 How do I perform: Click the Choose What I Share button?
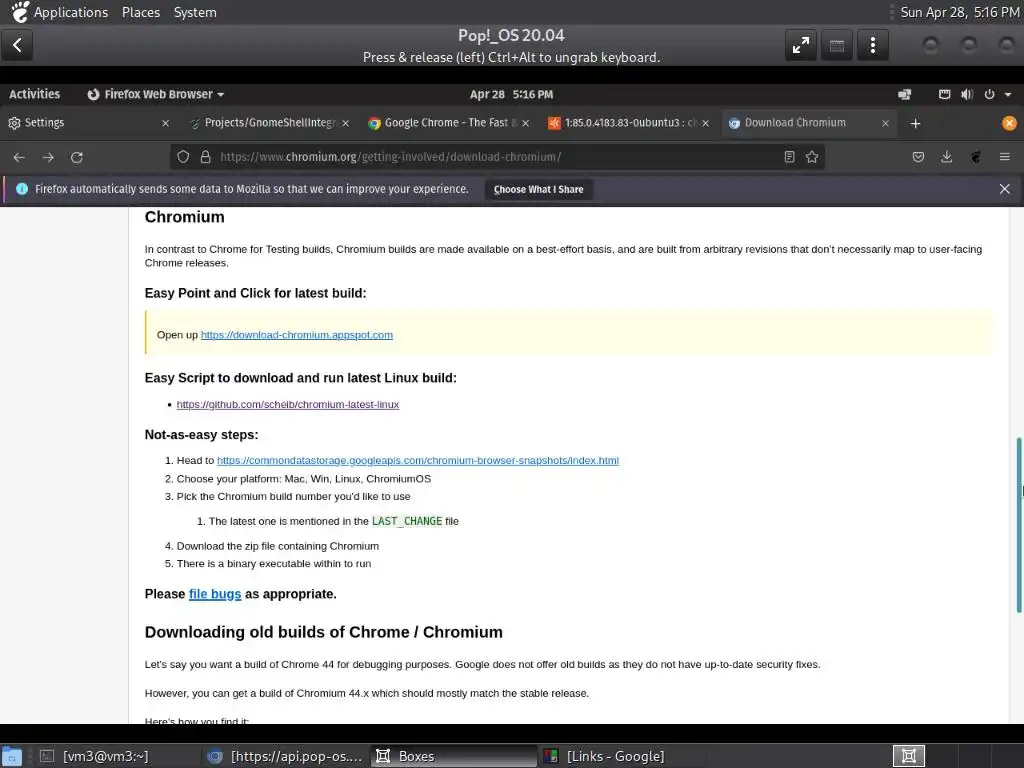[538, 189]
